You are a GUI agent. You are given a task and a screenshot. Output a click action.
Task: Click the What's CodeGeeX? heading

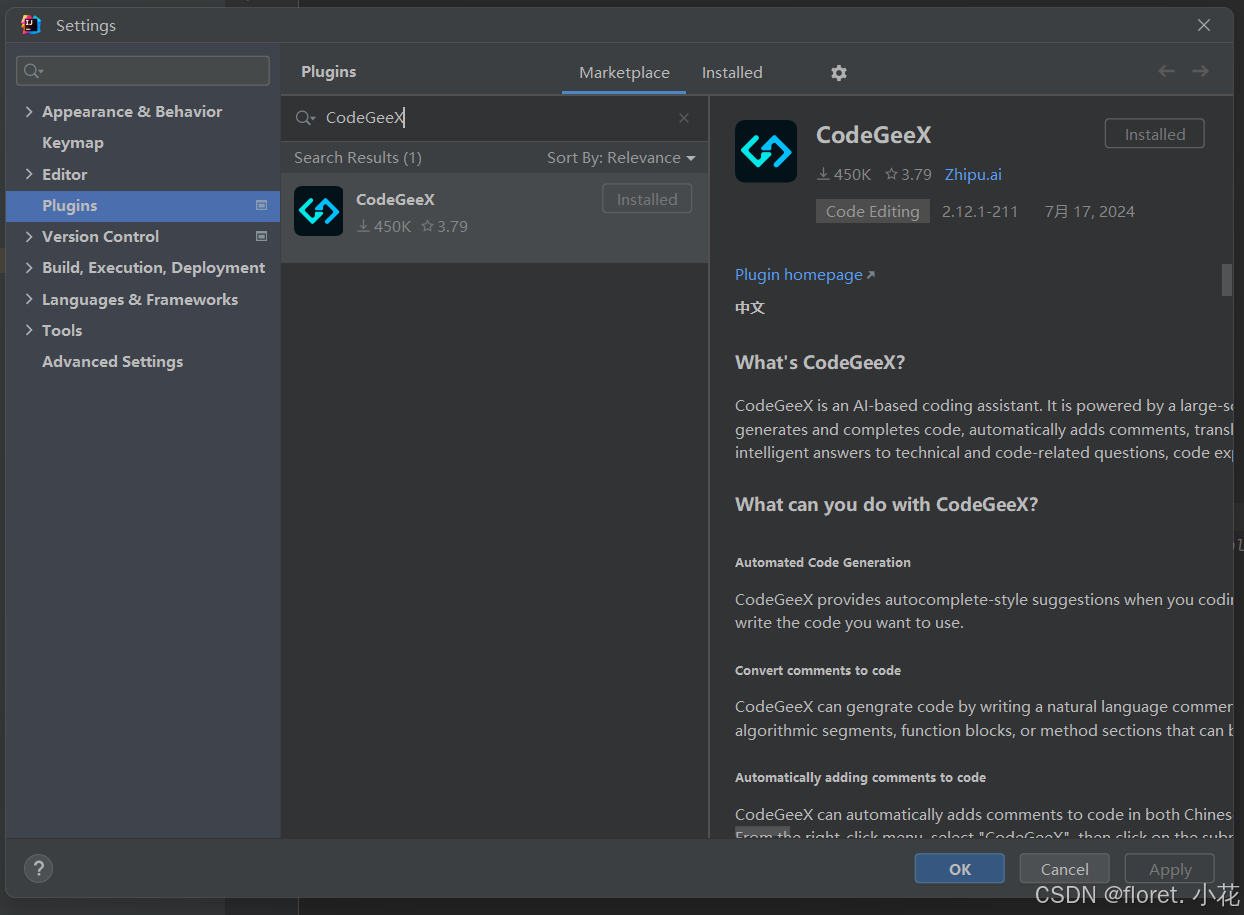point(820,363)
